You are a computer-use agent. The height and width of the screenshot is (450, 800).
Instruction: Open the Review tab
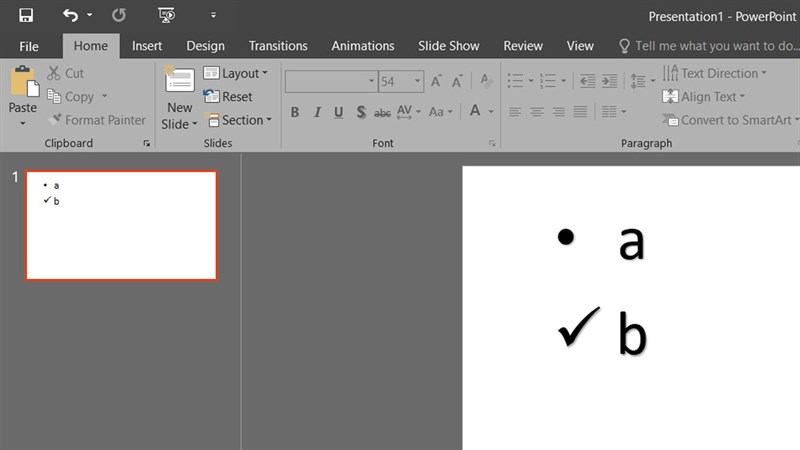pyautogui.click(x=523, y=46)
